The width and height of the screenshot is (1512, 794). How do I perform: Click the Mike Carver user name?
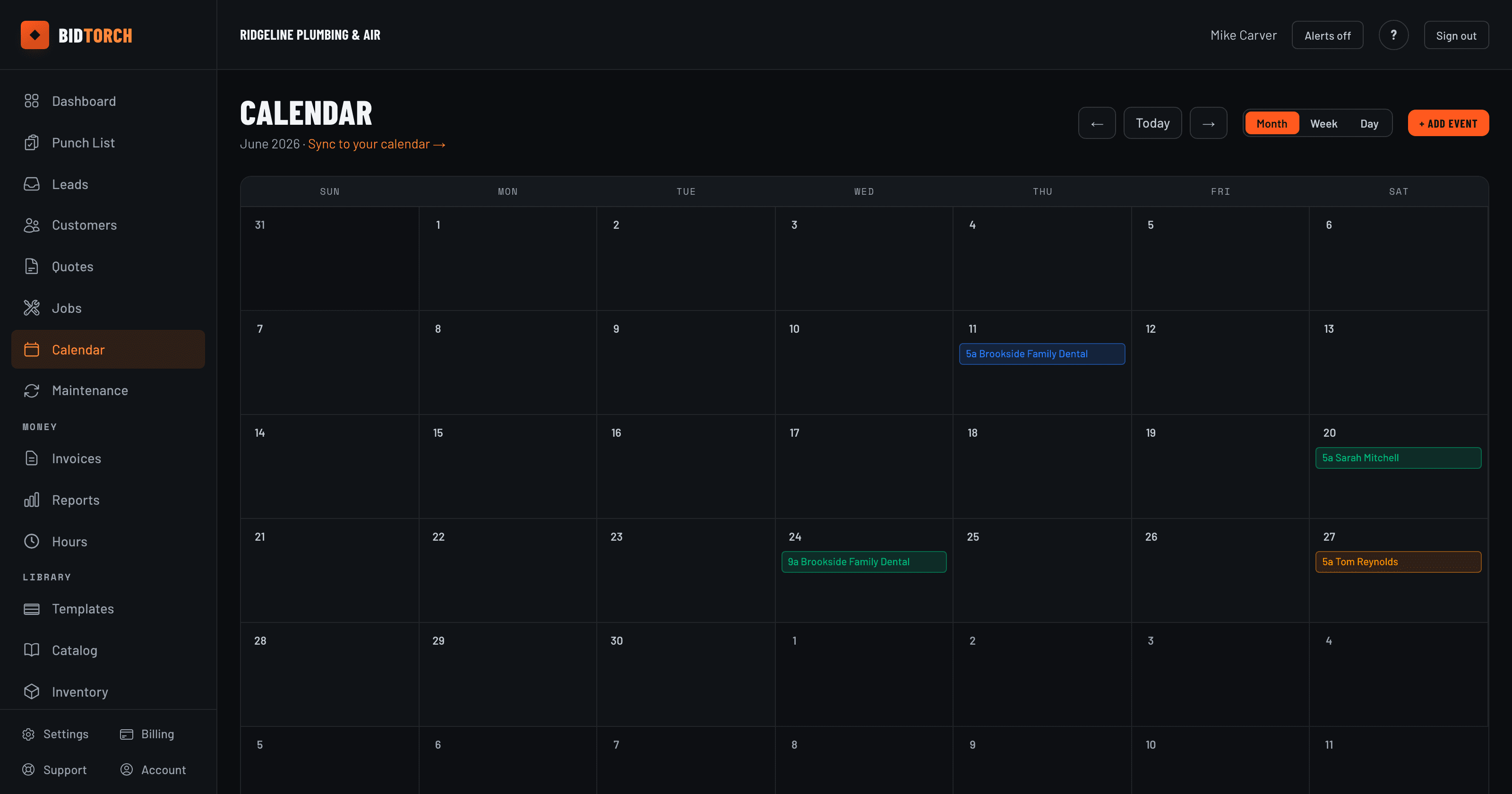click(x=1243, y=35)
